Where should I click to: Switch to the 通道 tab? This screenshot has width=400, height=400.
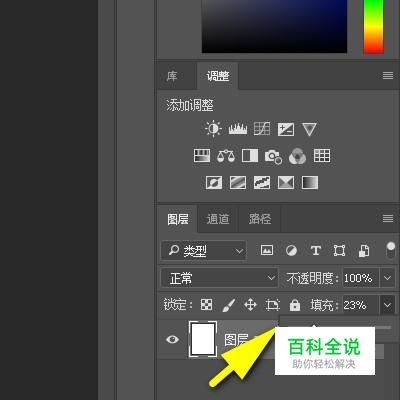218,219
